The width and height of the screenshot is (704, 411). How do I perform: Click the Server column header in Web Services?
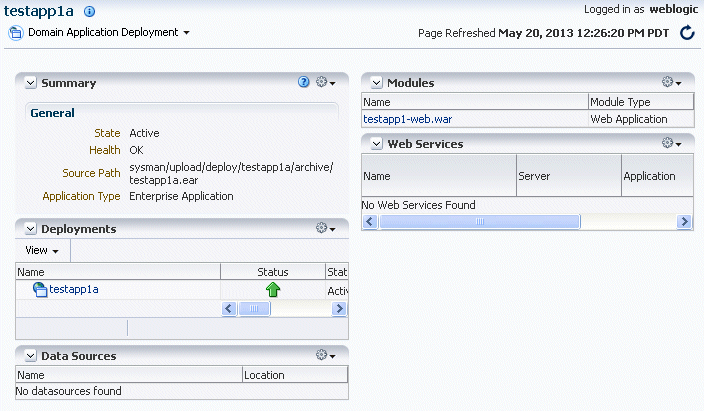coord(569,176)
